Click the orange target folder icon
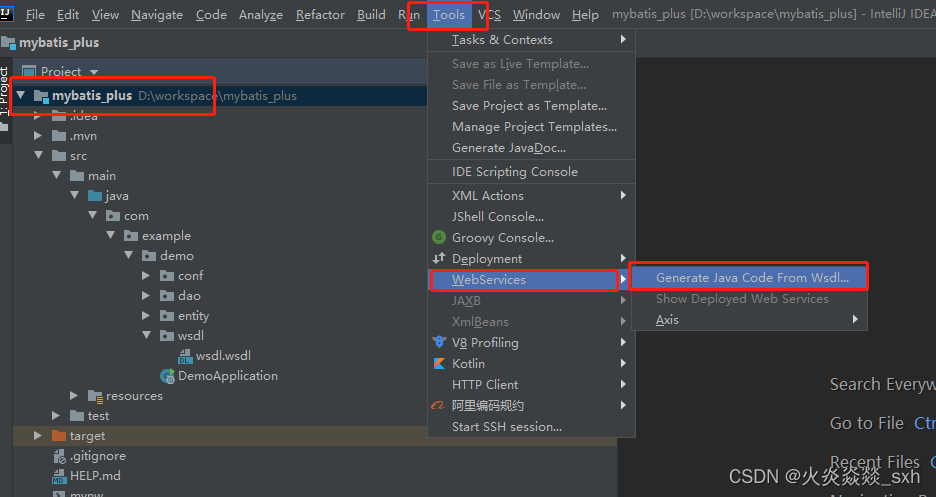The image size is (936, 497). (x=59, y=436)
